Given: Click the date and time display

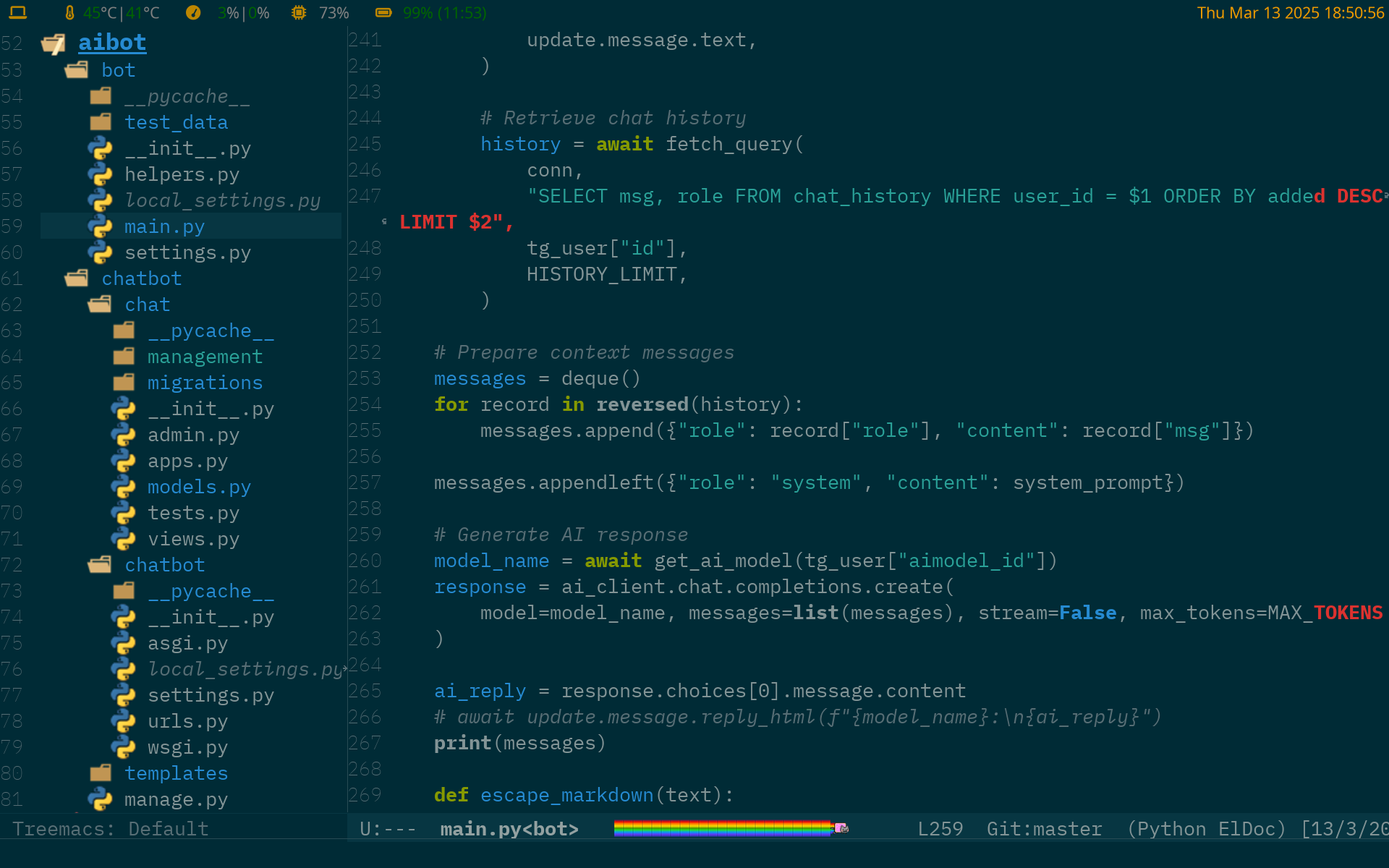Looking at the screenshot, I should [x=1290, y=12].
